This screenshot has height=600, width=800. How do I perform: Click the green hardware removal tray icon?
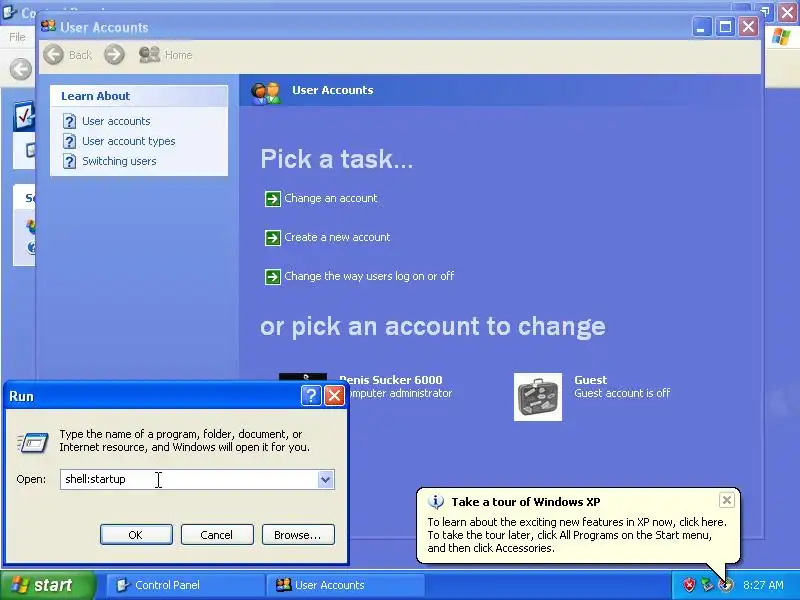[707, 585]
